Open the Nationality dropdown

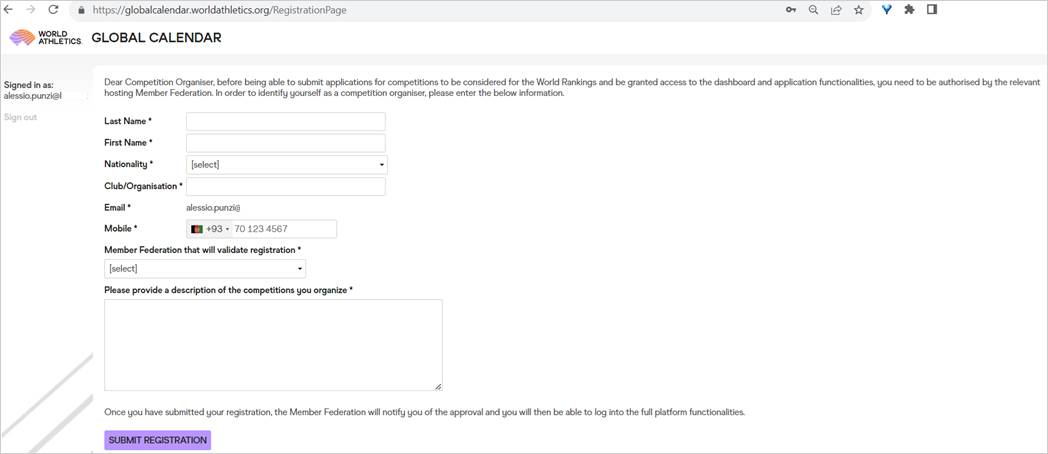pyautogui.click(x=286, y=165)
